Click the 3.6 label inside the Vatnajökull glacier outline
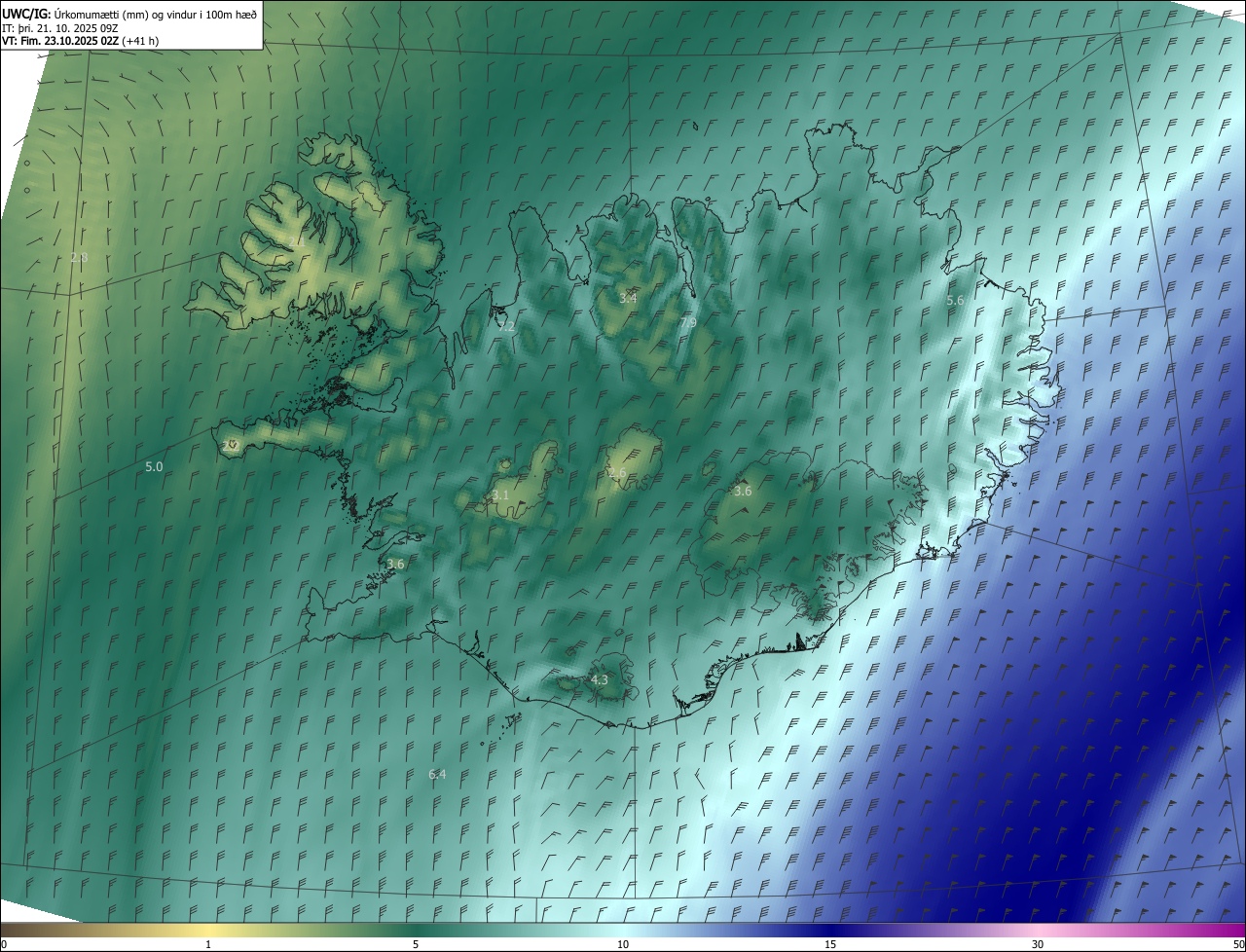The height and width of the screenshot is (952, 1246). 743,492
